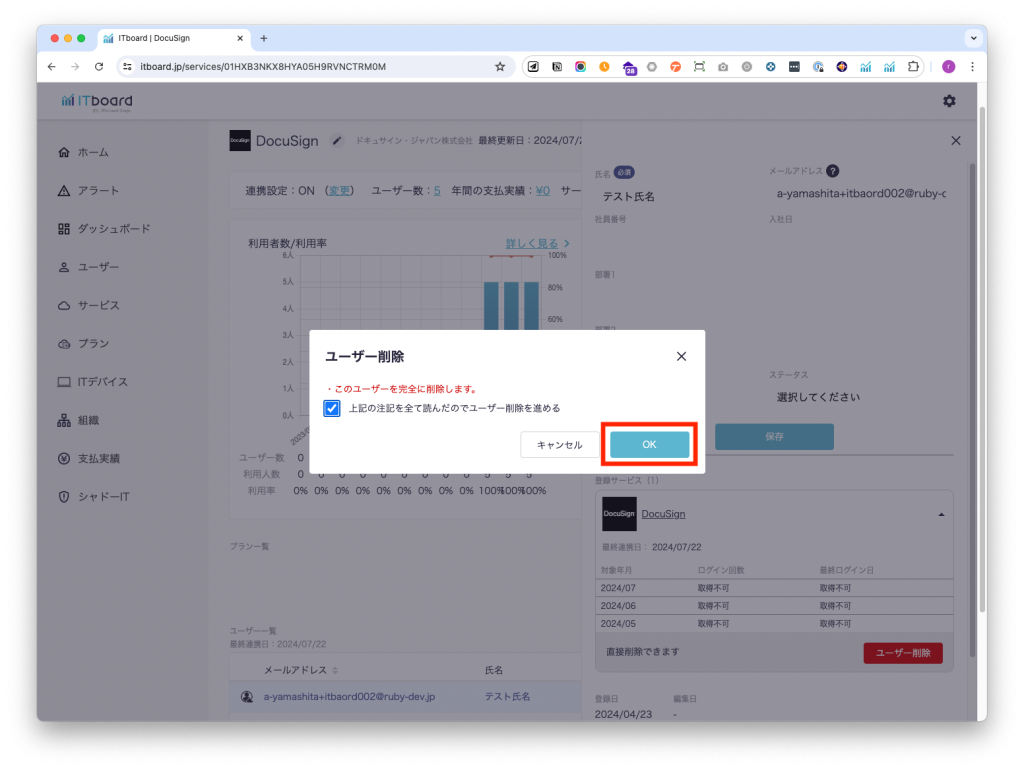Image resolution: width=1024 pixels, height=770 pixels.
Task: Collapse the DocuSign registered service card
Action: point(940,514)
